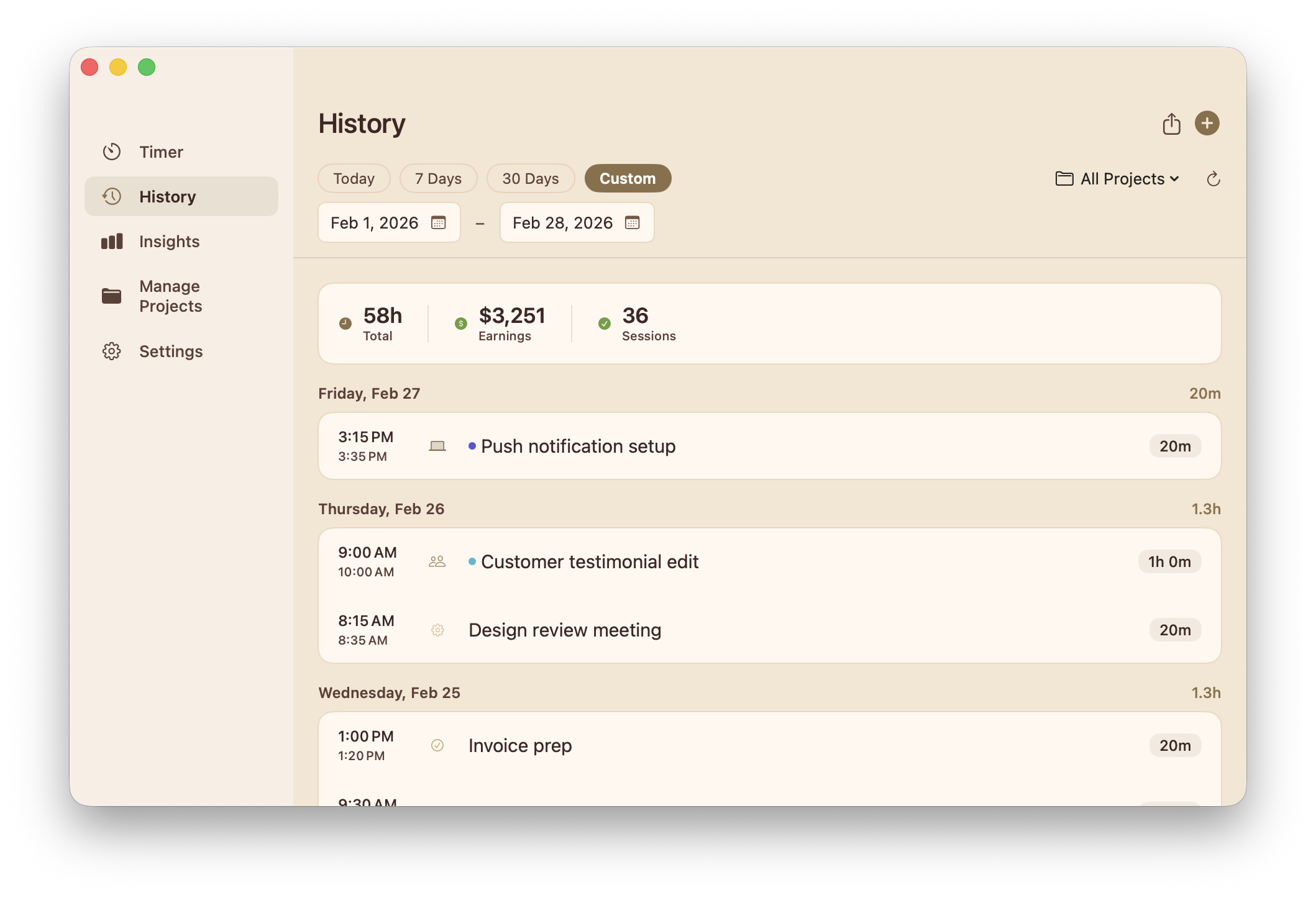Go to Manage Projects
1316x898 pixels.
pos(170,296)
